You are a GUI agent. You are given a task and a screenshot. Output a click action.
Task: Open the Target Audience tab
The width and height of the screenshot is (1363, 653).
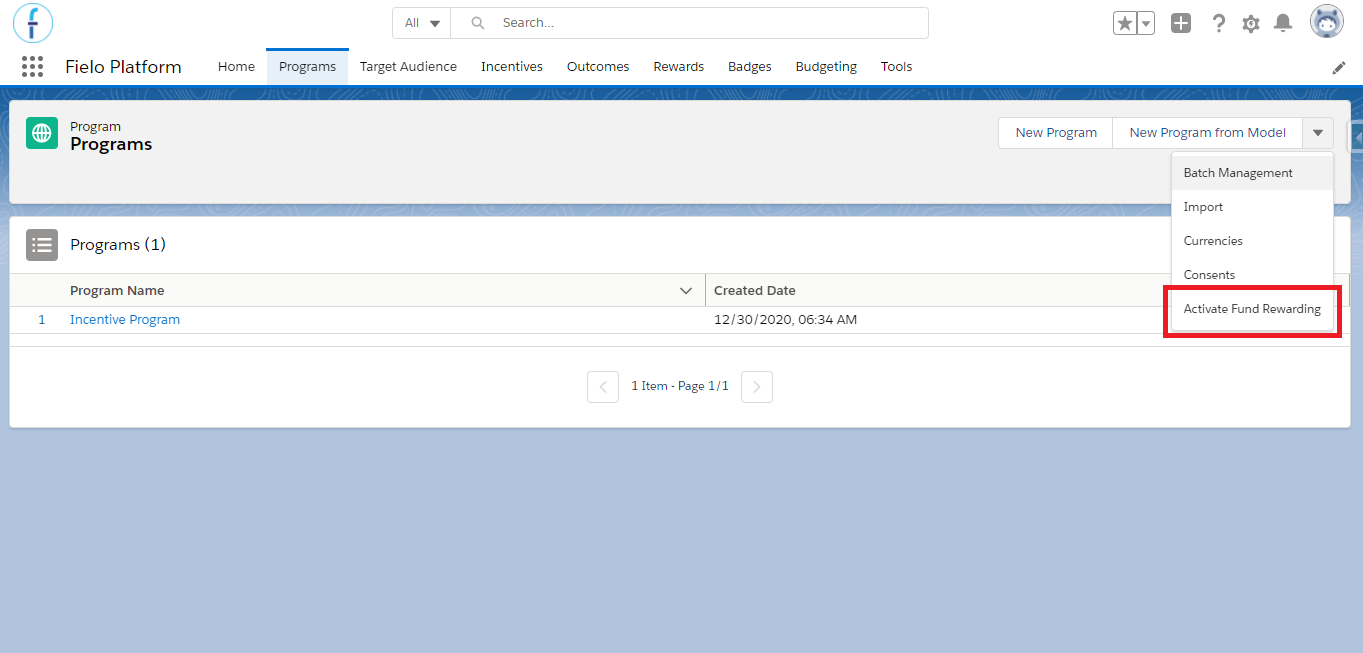click(408, 67)
